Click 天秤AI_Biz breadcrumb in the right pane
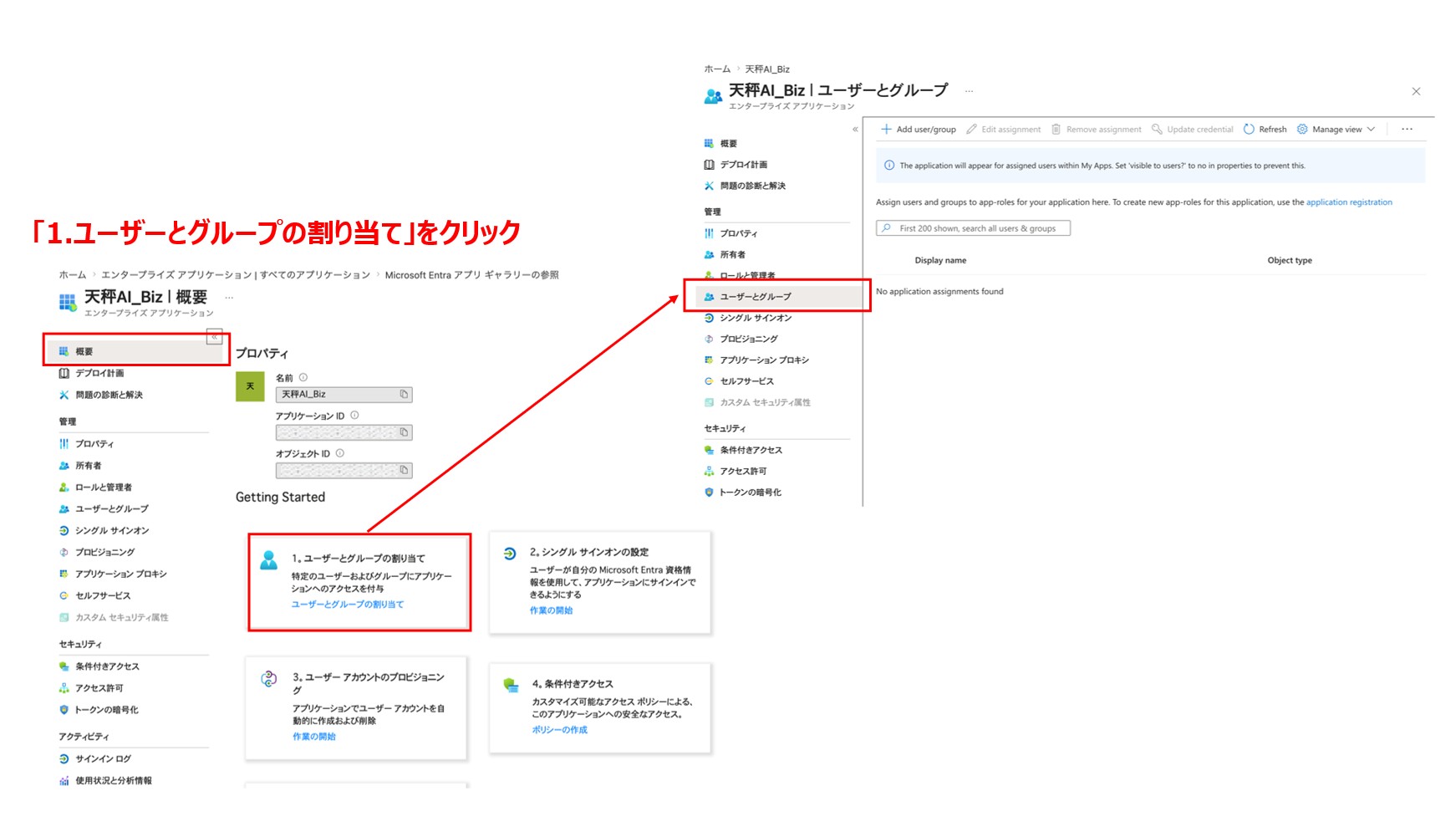1456x817 pixels. [767, 69]
